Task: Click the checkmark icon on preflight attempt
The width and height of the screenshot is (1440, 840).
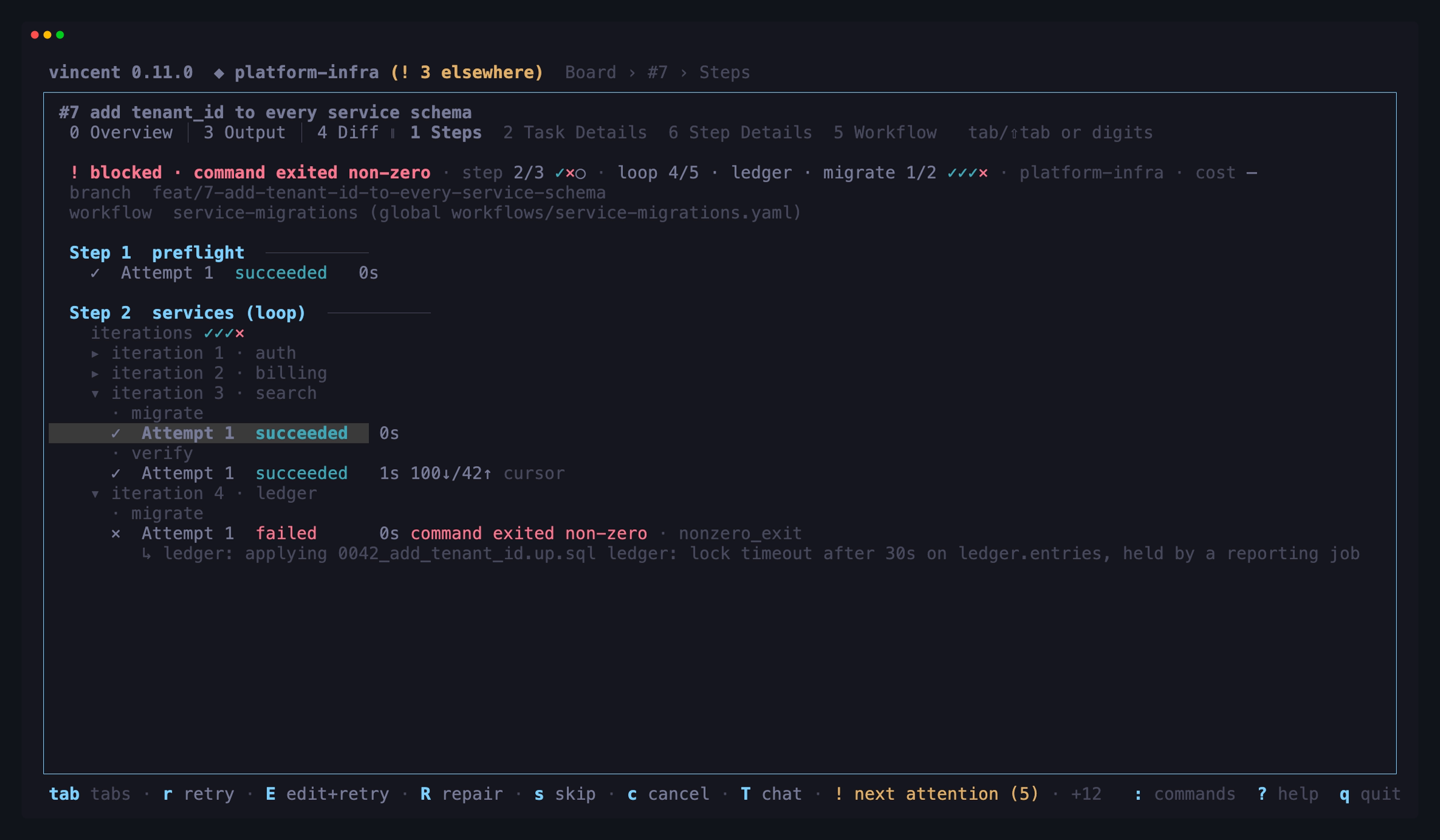Action: click(x=95, y=273)
